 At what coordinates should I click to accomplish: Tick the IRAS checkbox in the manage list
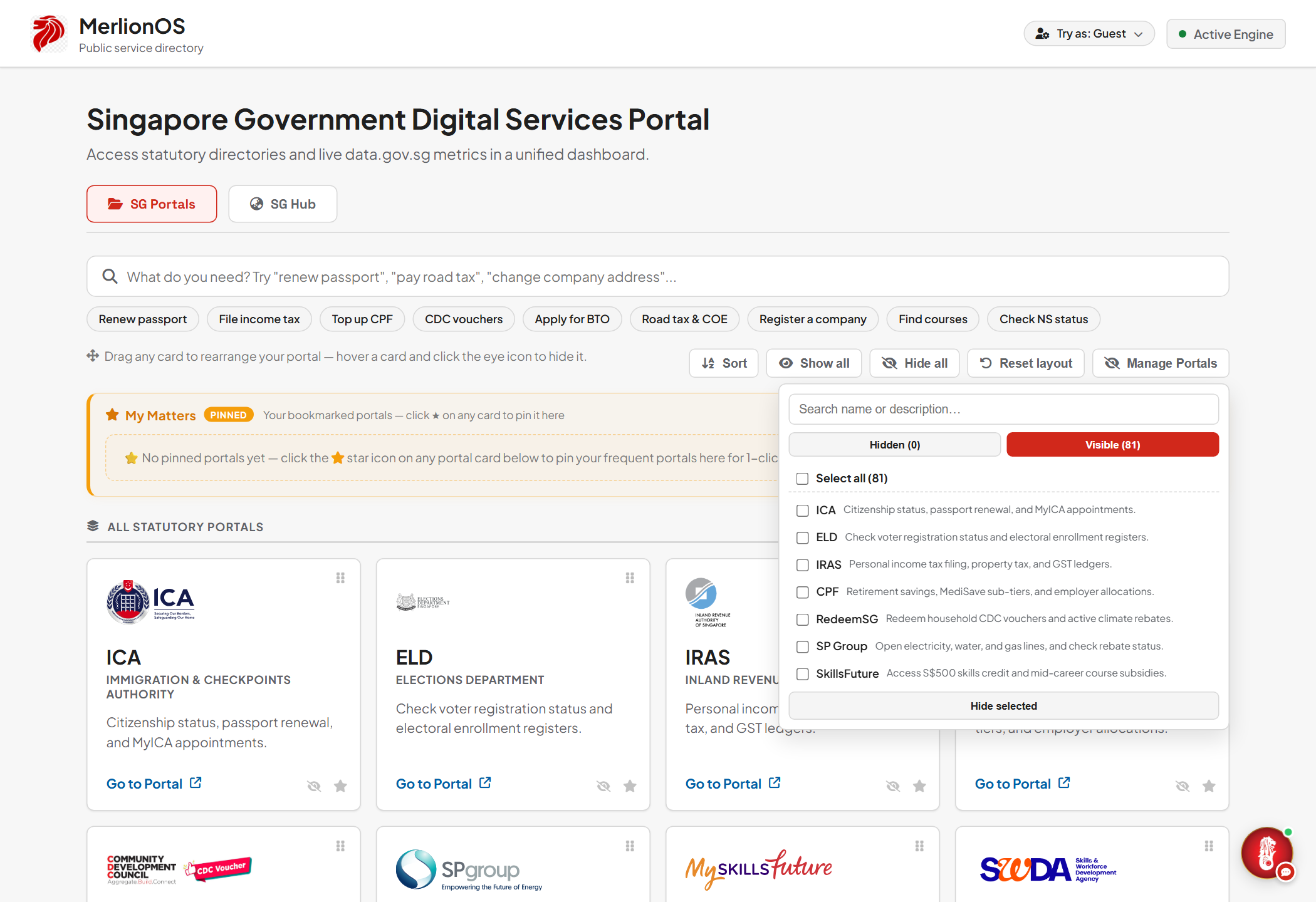point(802,565)
